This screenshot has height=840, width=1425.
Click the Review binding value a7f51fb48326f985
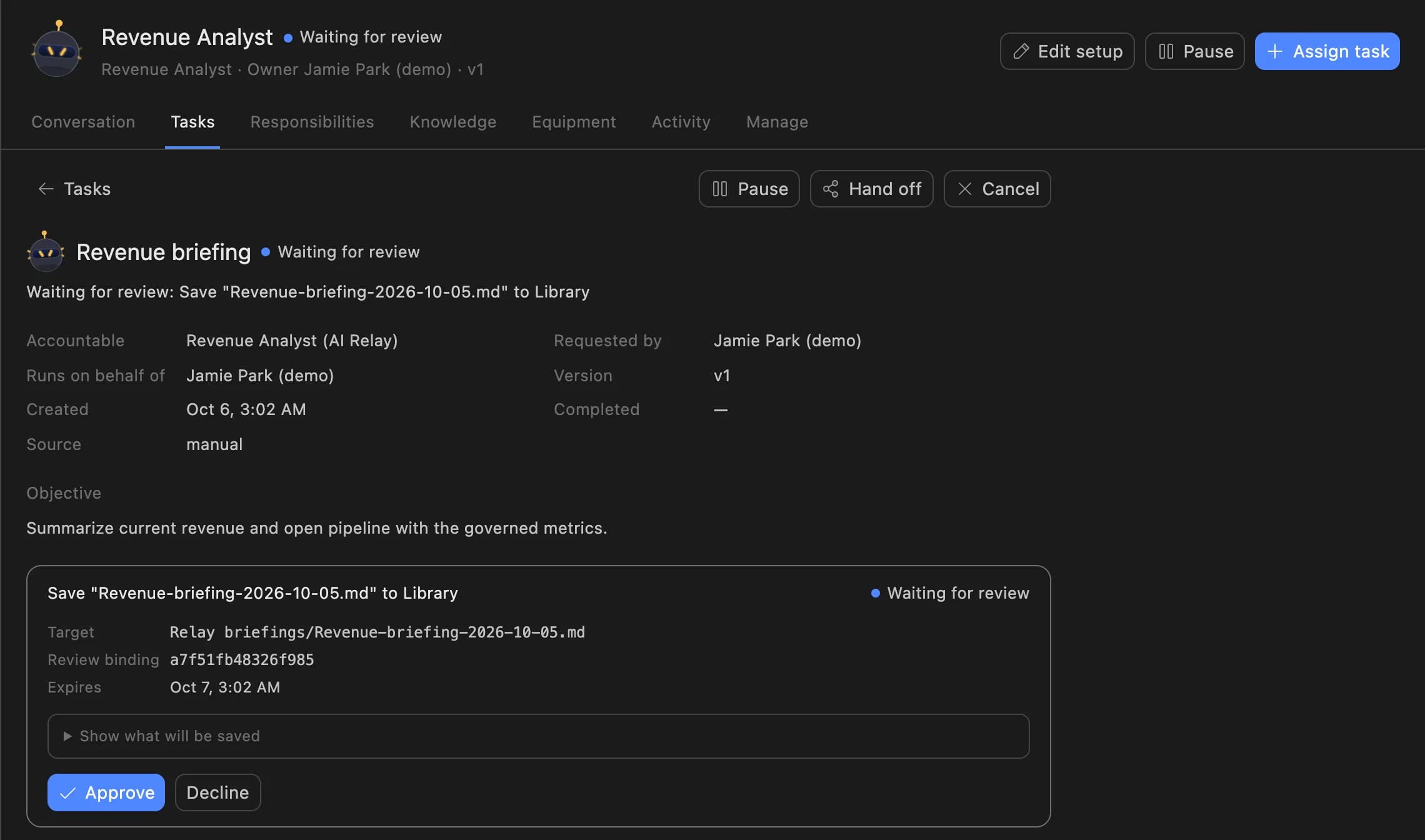click(x=242, y=660)
